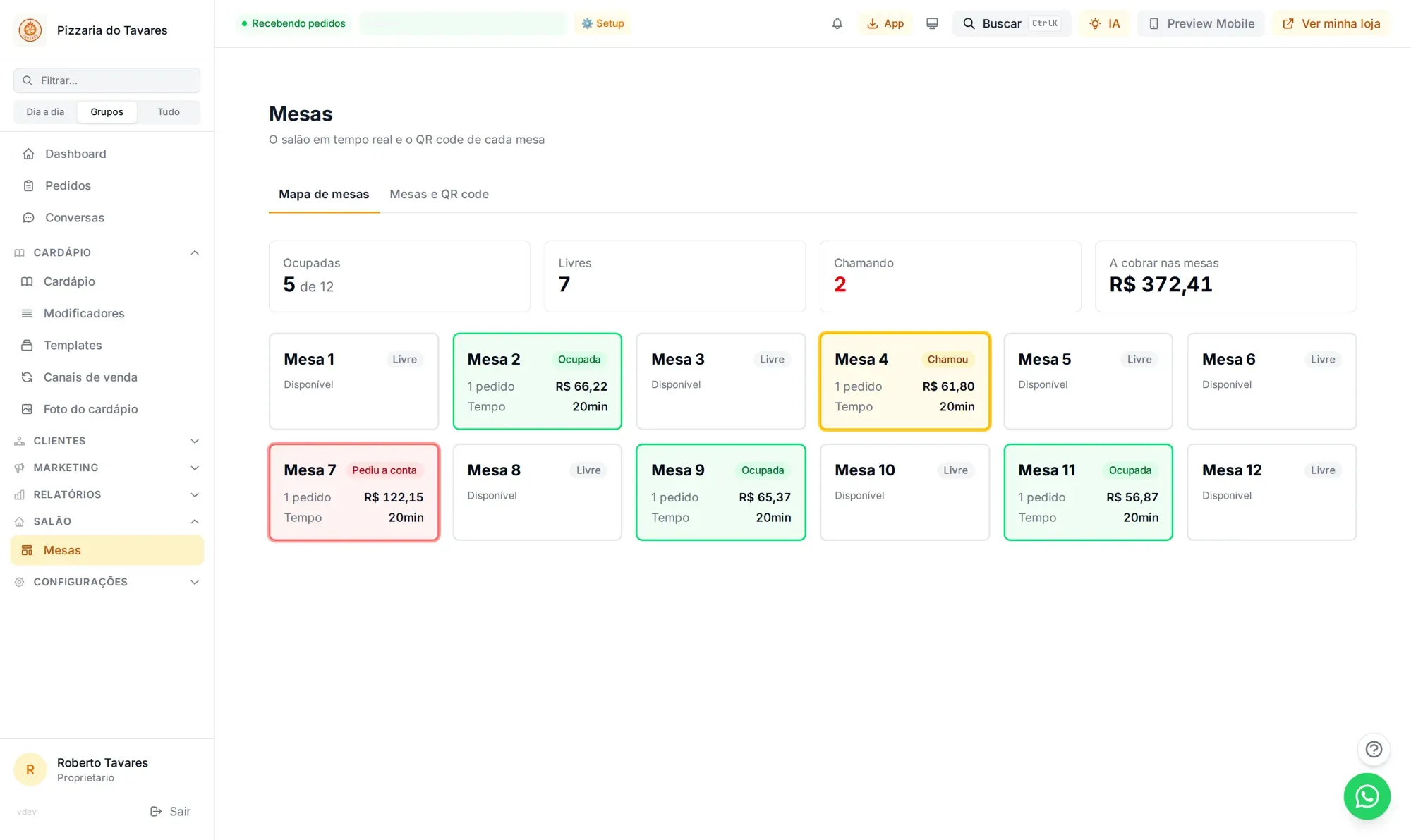Viewport: 1411px width, 840px height.
Task: Open the Ver minha loja link
Action: pyautogui.click(x=1331, y=23)
